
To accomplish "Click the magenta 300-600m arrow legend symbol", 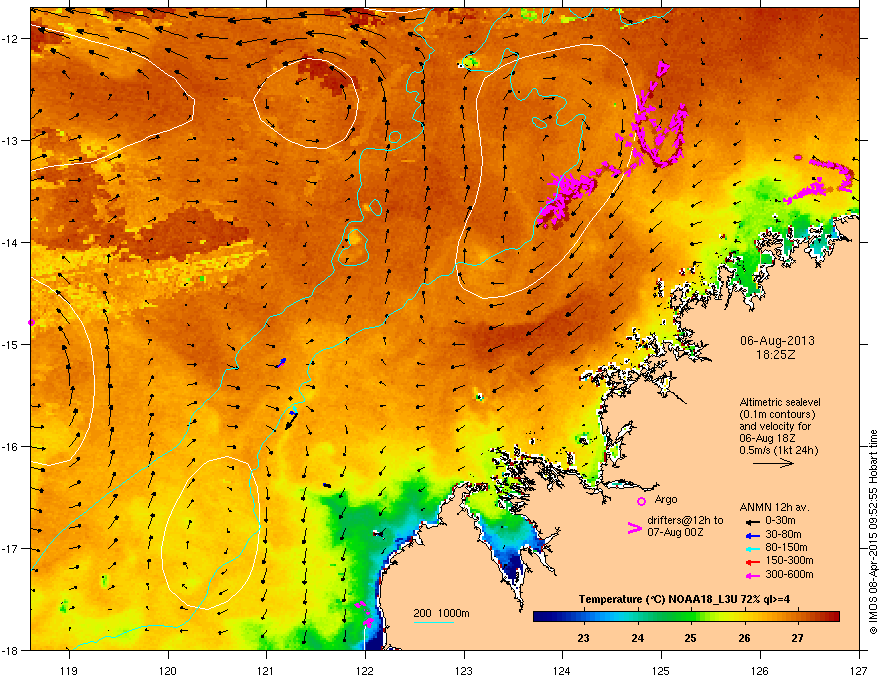I will point(752,575).
